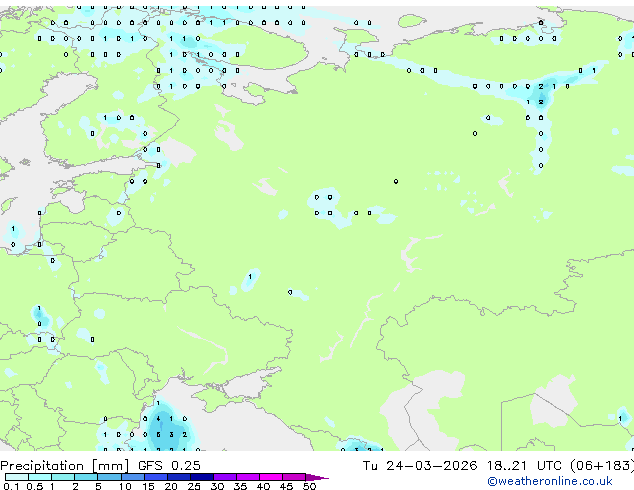634x490 pixels.
Task: Select the dark navy 25–30 mm swatch
Action: click(x=201, y=477)
